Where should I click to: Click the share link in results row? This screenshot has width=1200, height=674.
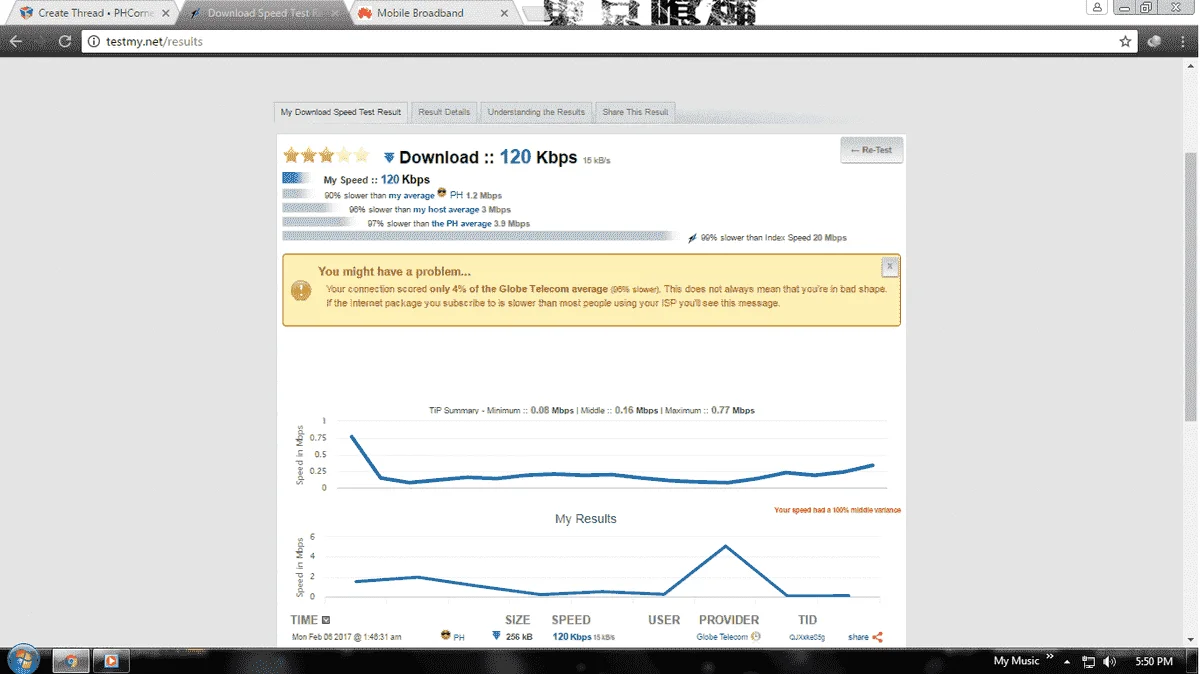pos(858,637)
